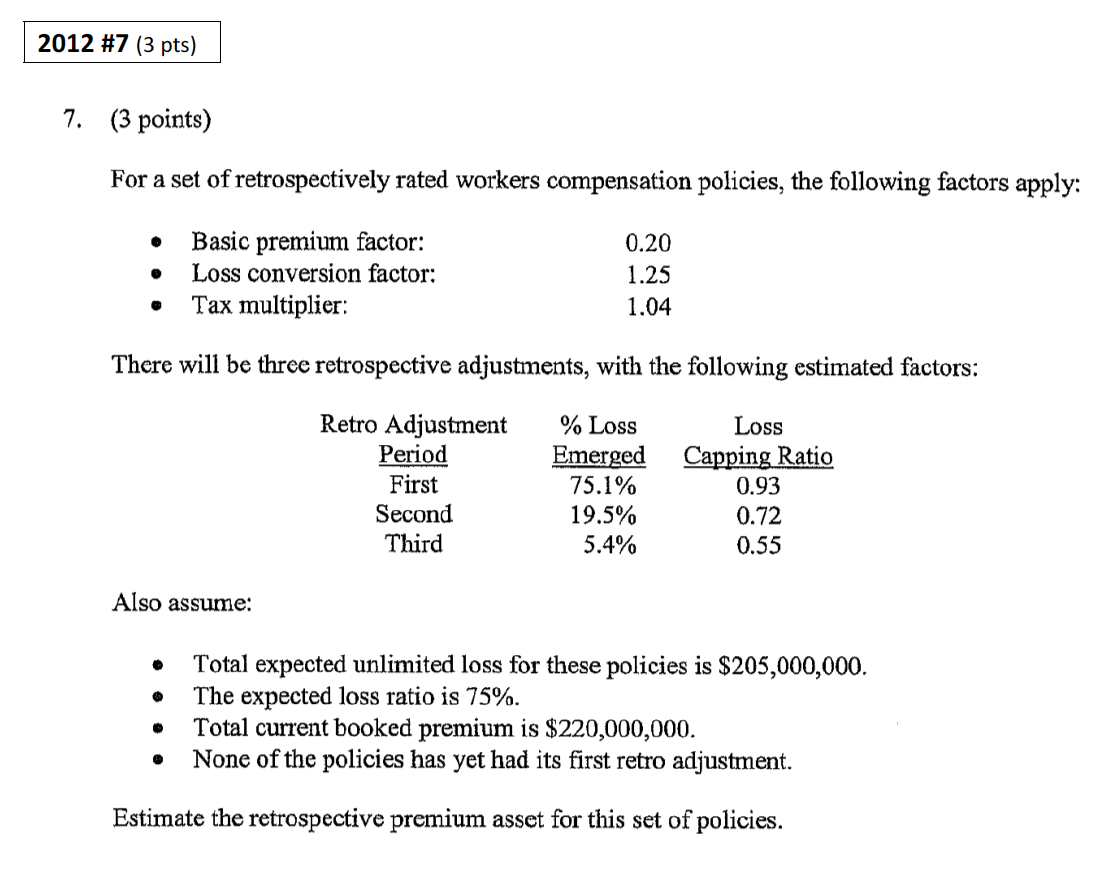Click the "% Loss Emerged" column header
Screen dimensions: 1120x876
[598, 440]
